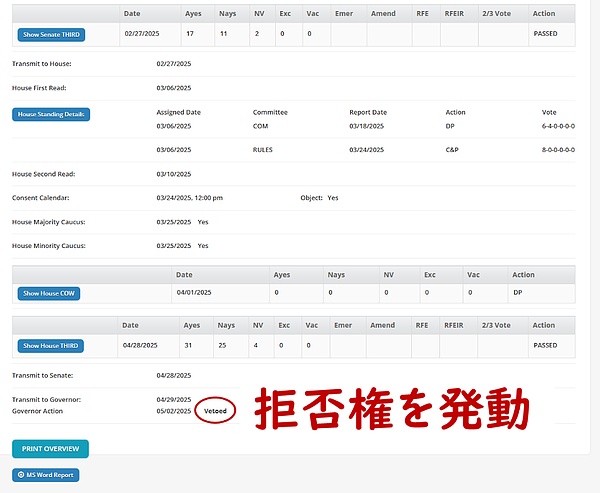The image size is (600, 493).
Task: Select the 6-4-0-0-0-0 vote result
Action: (558, 127)
